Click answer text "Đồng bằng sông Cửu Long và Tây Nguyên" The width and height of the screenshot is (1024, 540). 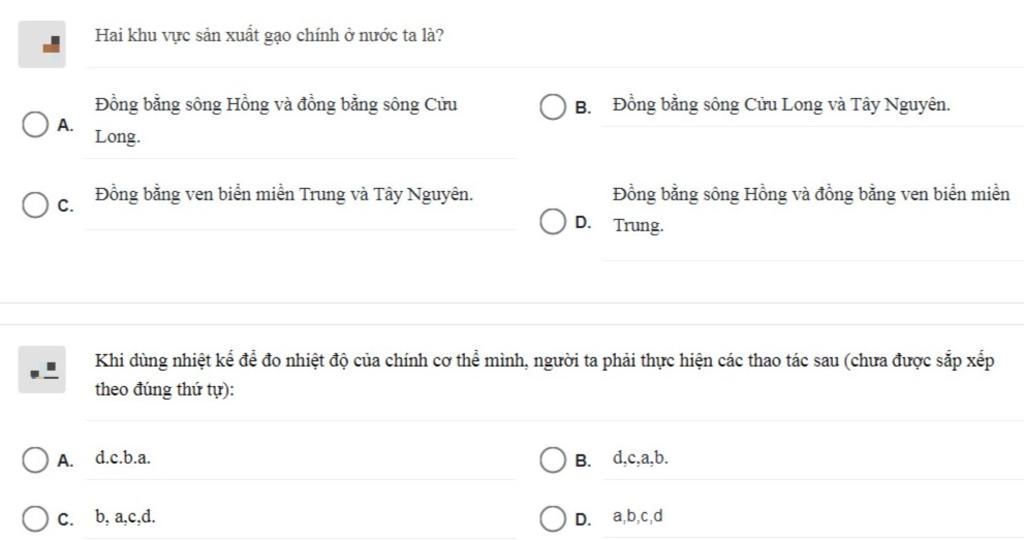pos(781,105)
